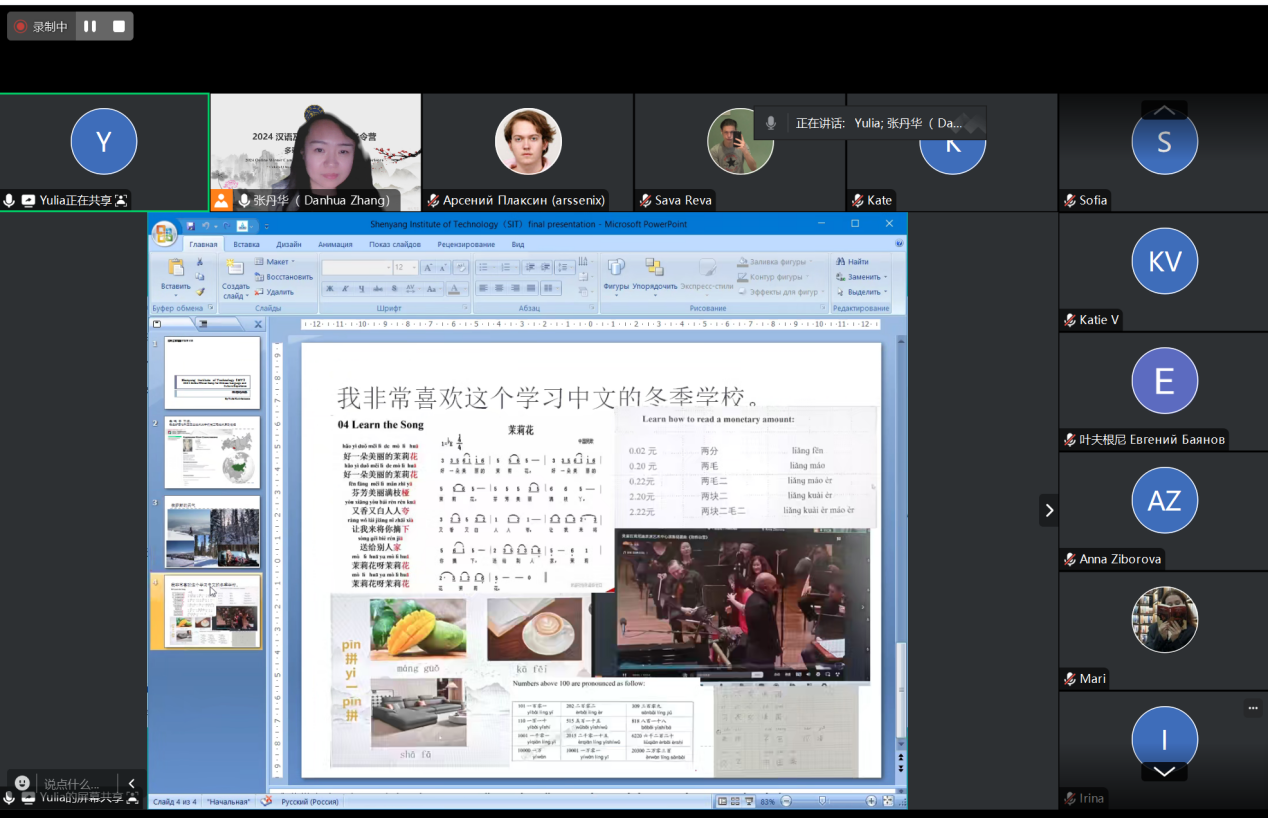
Task: Toggle bulleted list formatting
Action: (x=485, y=267)
